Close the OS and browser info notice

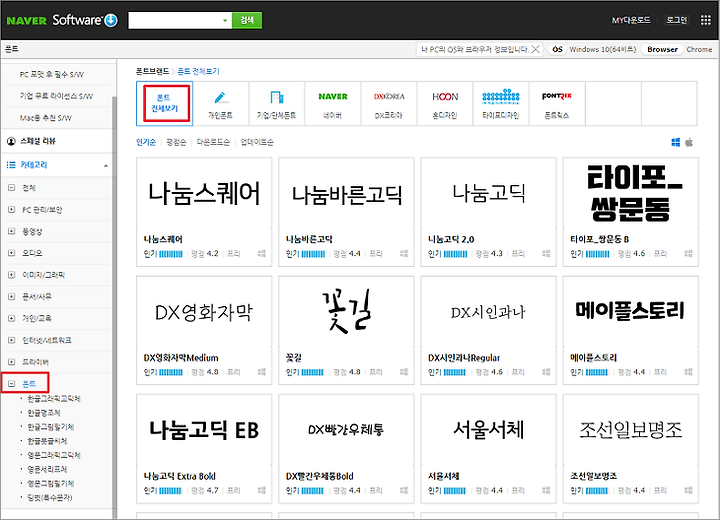coord(535,49)
